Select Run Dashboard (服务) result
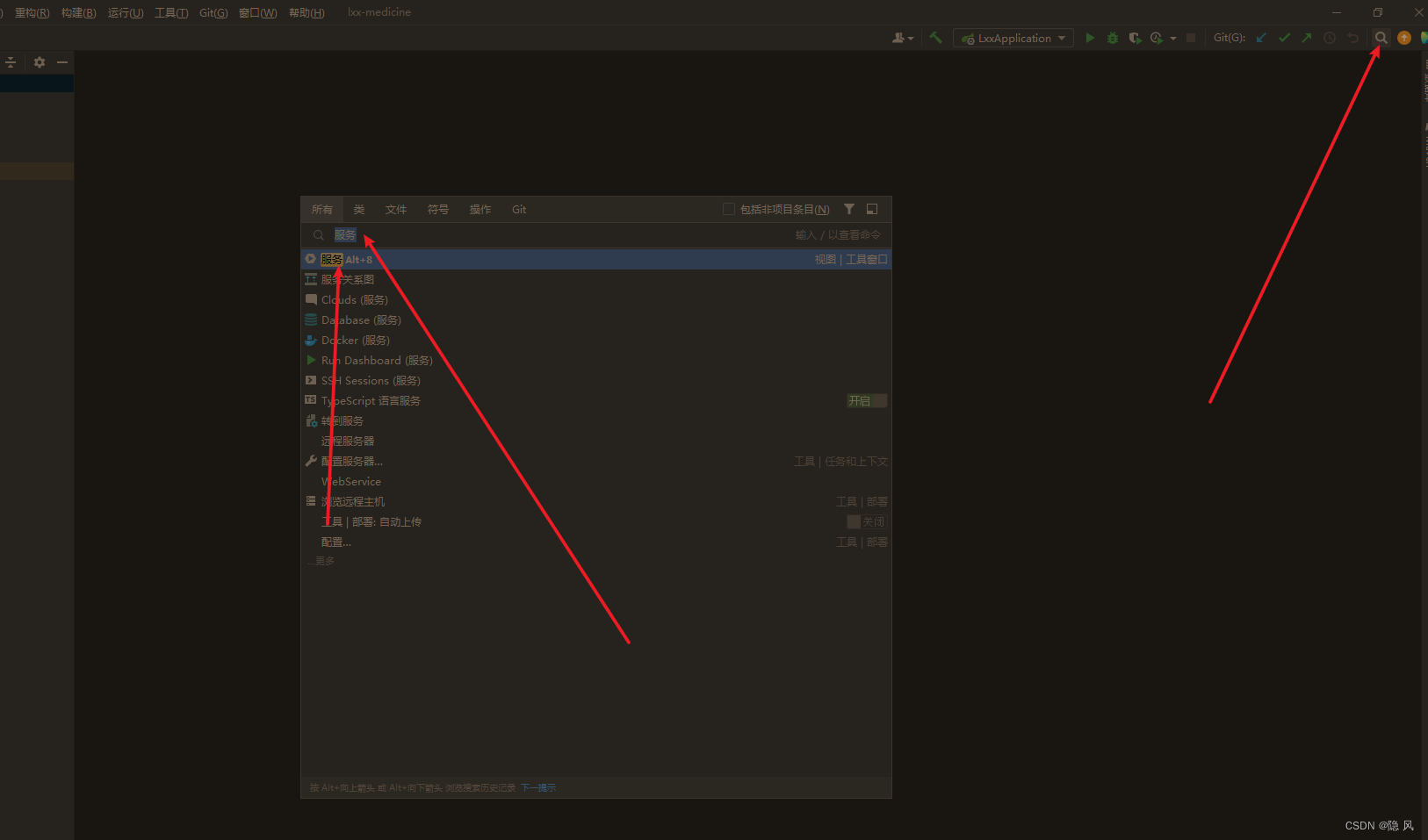 point(596,361)
